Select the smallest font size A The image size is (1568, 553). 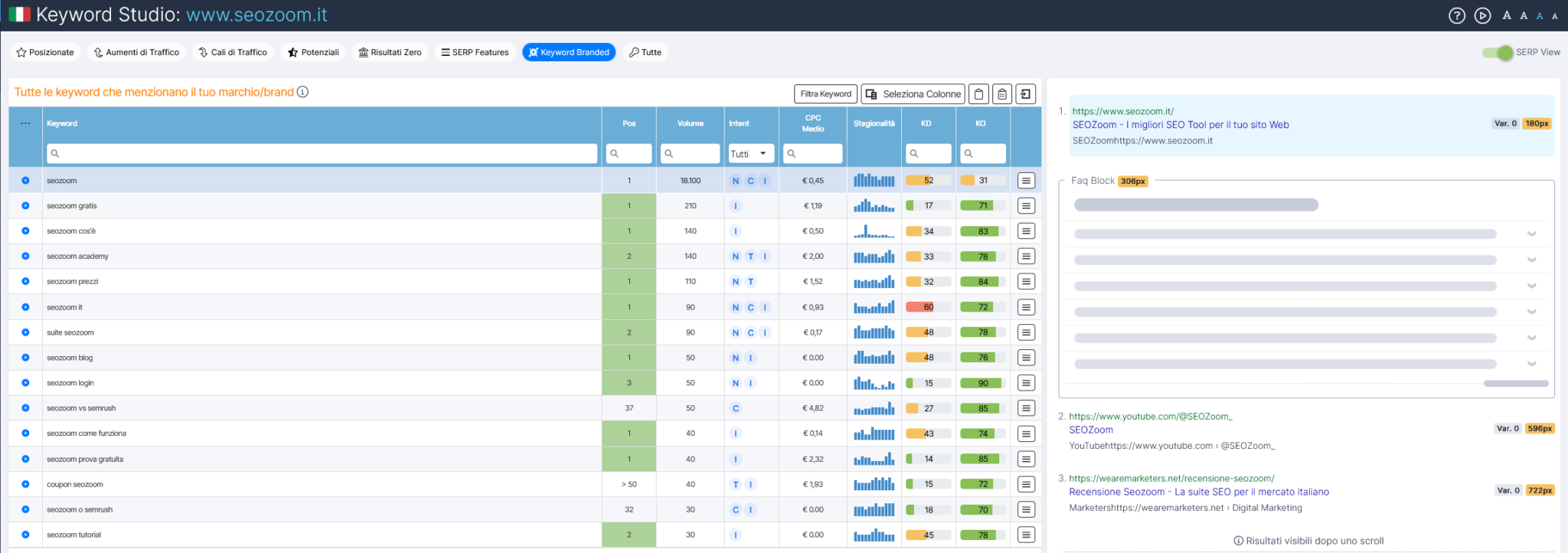1554,16
